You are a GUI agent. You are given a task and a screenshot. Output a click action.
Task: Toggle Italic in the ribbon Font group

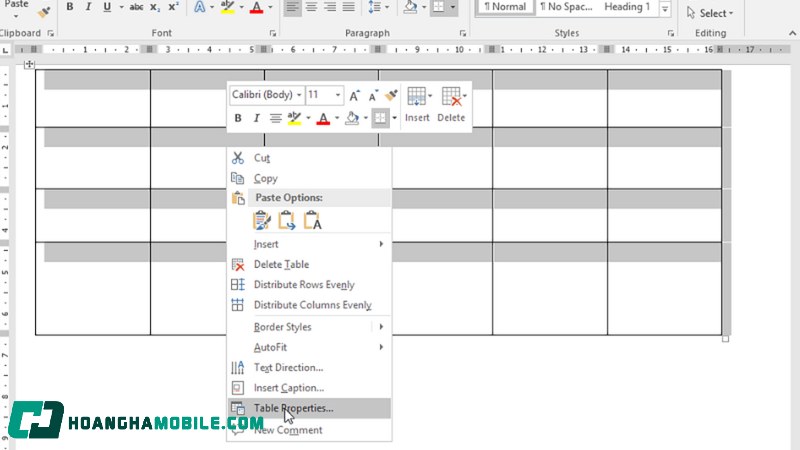pos(88,7)
